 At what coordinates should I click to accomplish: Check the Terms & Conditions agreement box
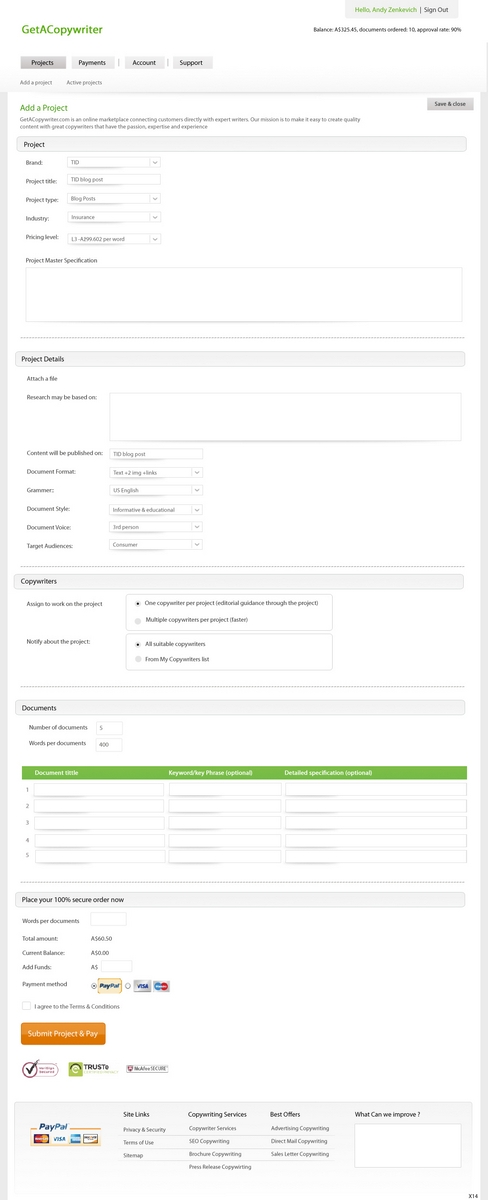point(26,1006)
